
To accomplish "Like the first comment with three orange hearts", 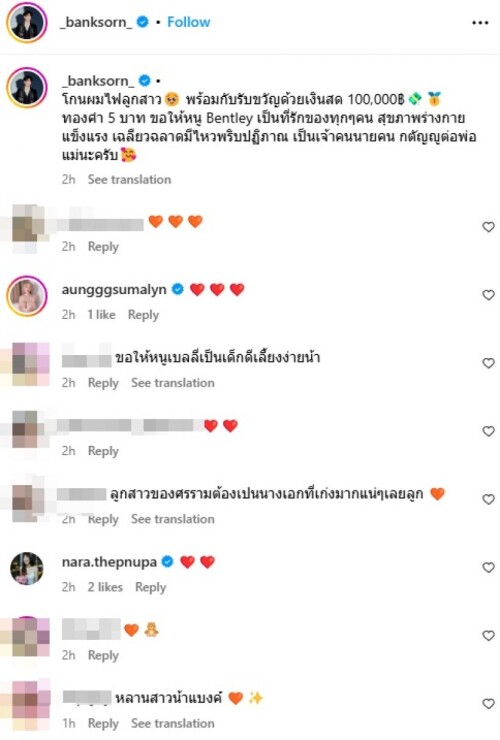I will (x=488, y=227).
